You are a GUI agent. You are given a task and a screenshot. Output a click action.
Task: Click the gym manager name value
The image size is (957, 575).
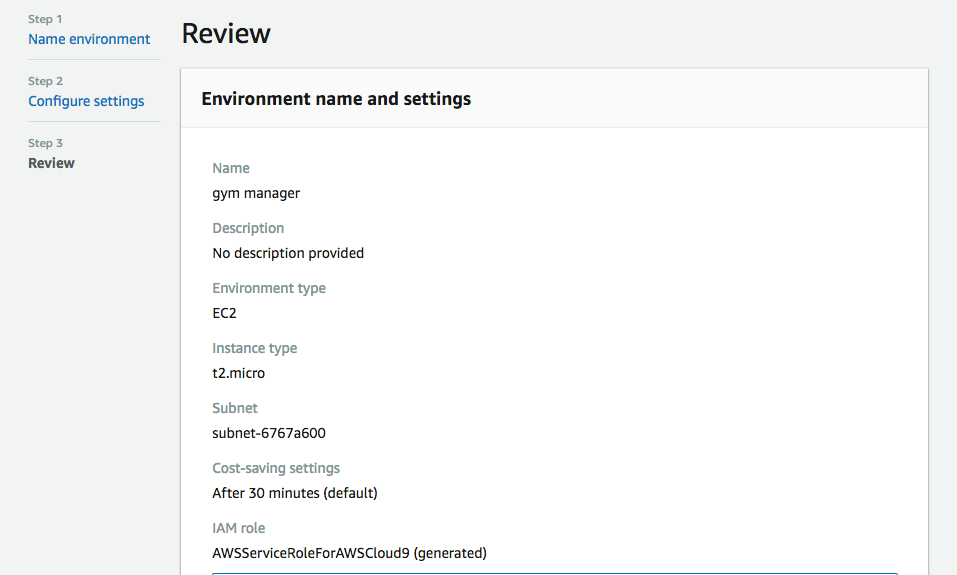coord(256,193)
